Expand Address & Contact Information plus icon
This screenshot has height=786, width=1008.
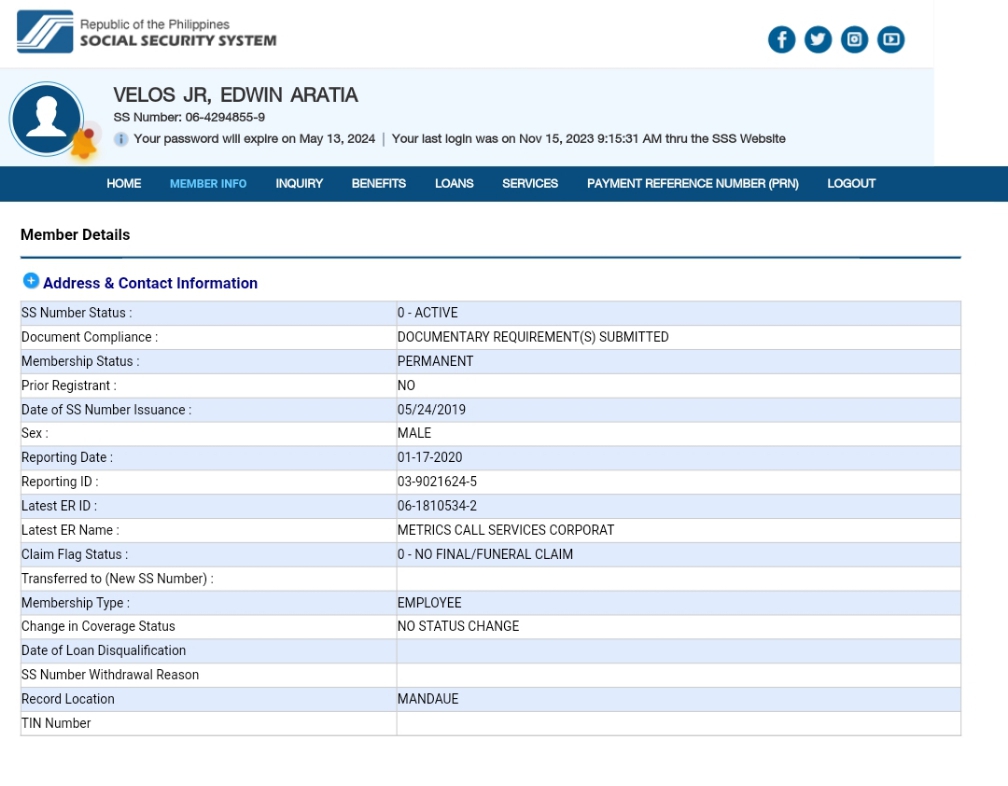click(x=30, y=282)
